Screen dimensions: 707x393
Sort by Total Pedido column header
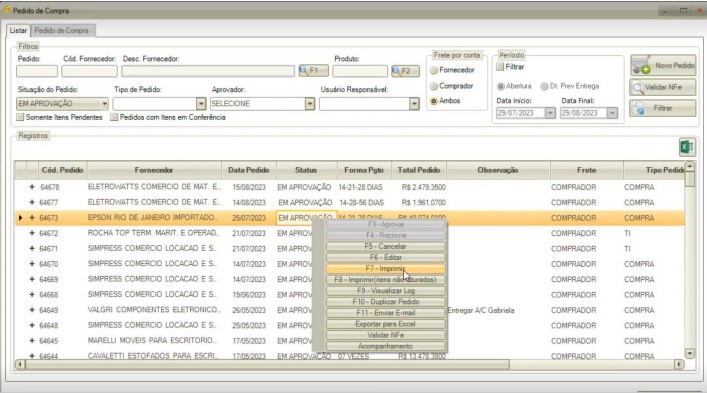tap(418, 170)
